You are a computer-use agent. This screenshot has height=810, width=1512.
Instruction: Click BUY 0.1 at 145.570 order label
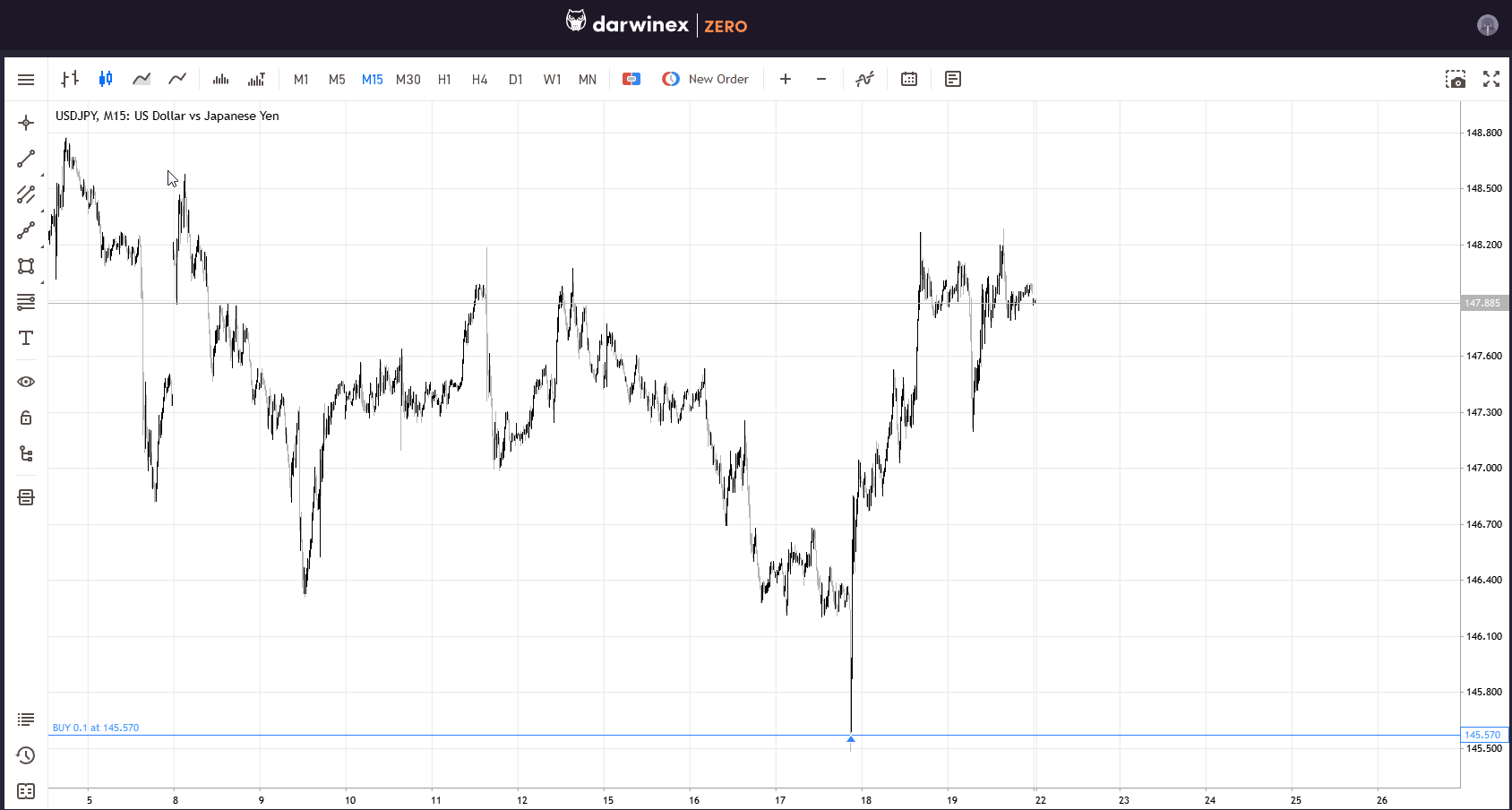pyautogui.click(x=96, y=728)
